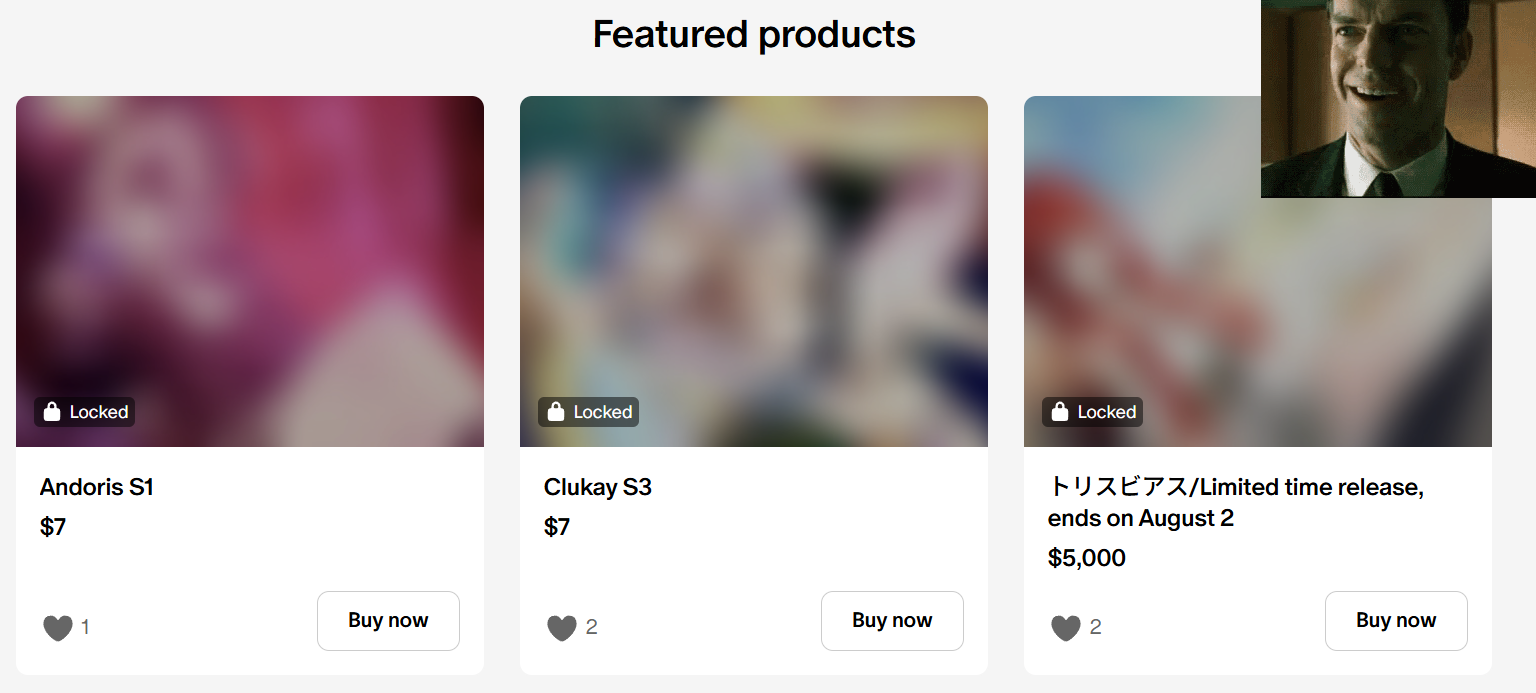
Task: Click the lock icon on Andoris S1 image
Action: tap(53, 412)
